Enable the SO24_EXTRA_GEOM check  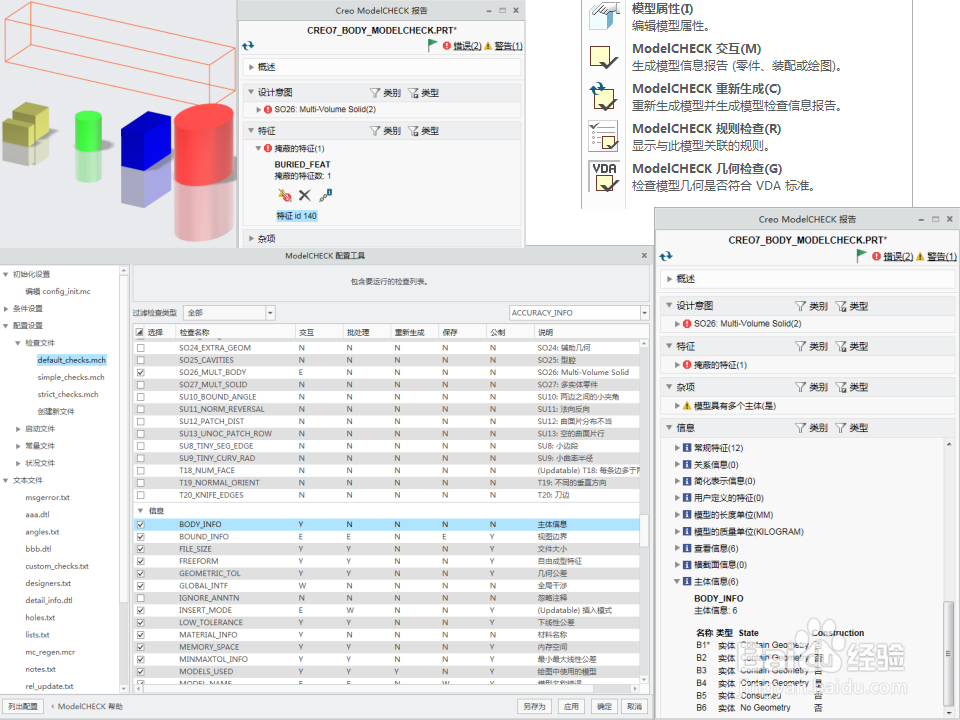point(140,347)
